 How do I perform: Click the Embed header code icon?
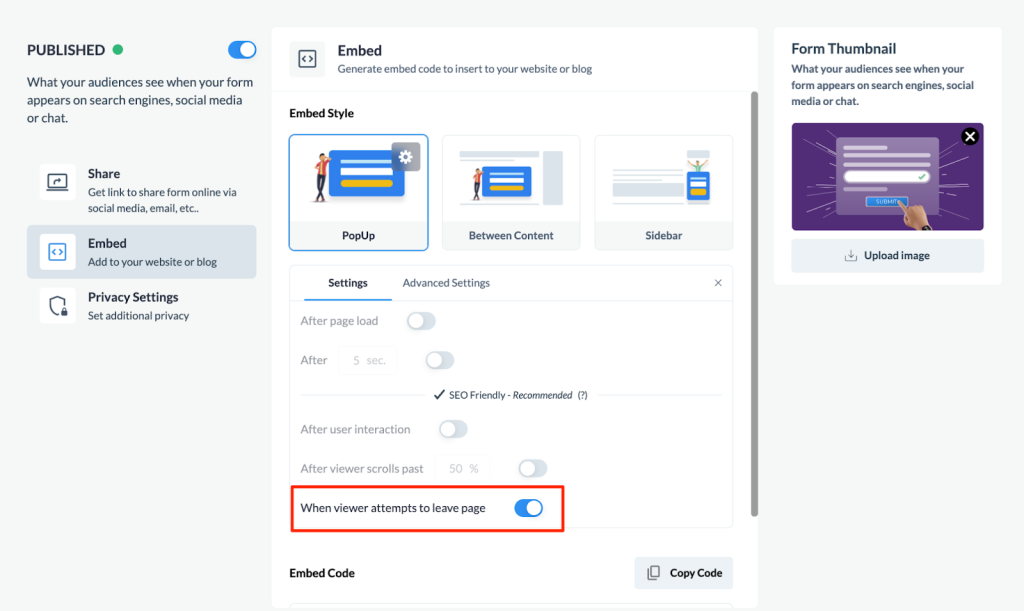[307, 59]
